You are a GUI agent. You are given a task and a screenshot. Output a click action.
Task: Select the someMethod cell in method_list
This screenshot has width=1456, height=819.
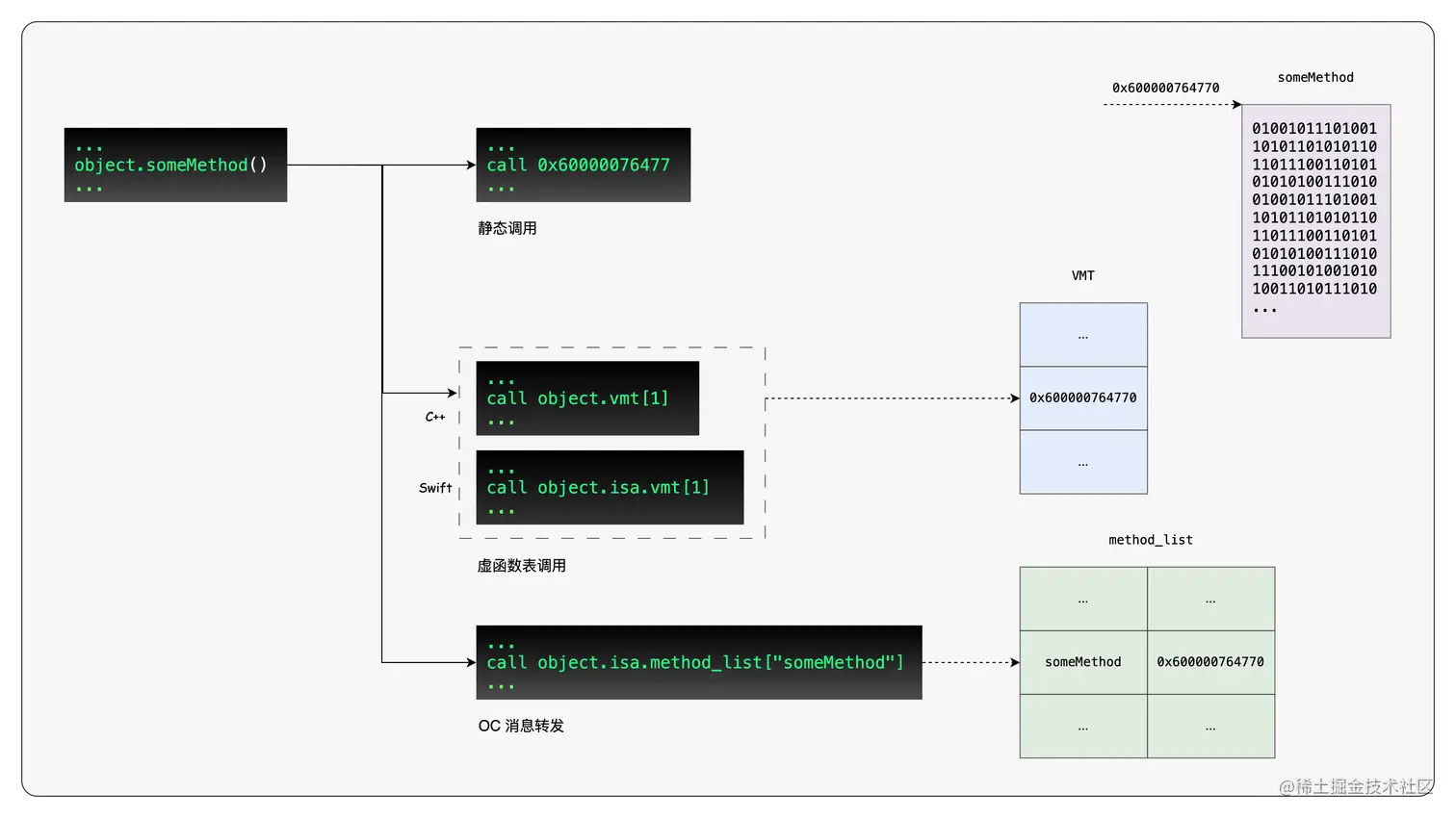tap(1083, 662)
